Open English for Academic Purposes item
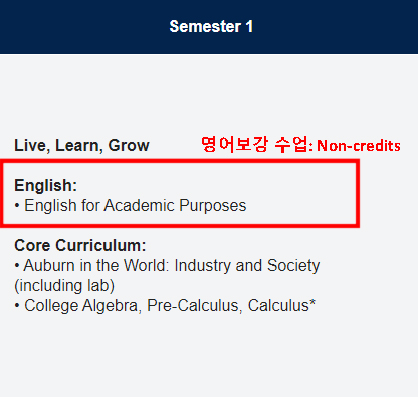The height and width of the screenshot is (397, 418). coord(135,205)
